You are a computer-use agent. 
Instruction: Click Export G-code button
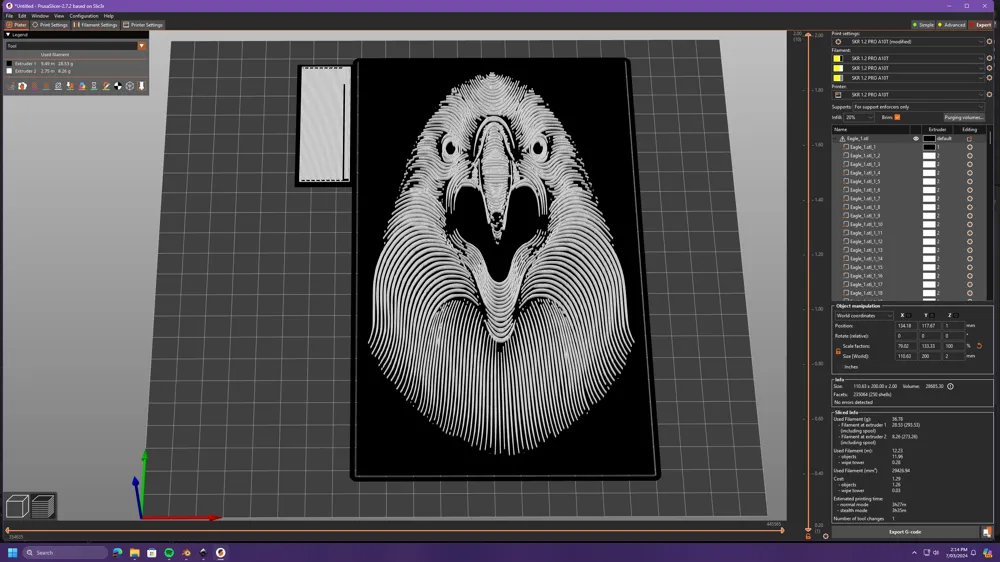[905, 532]
